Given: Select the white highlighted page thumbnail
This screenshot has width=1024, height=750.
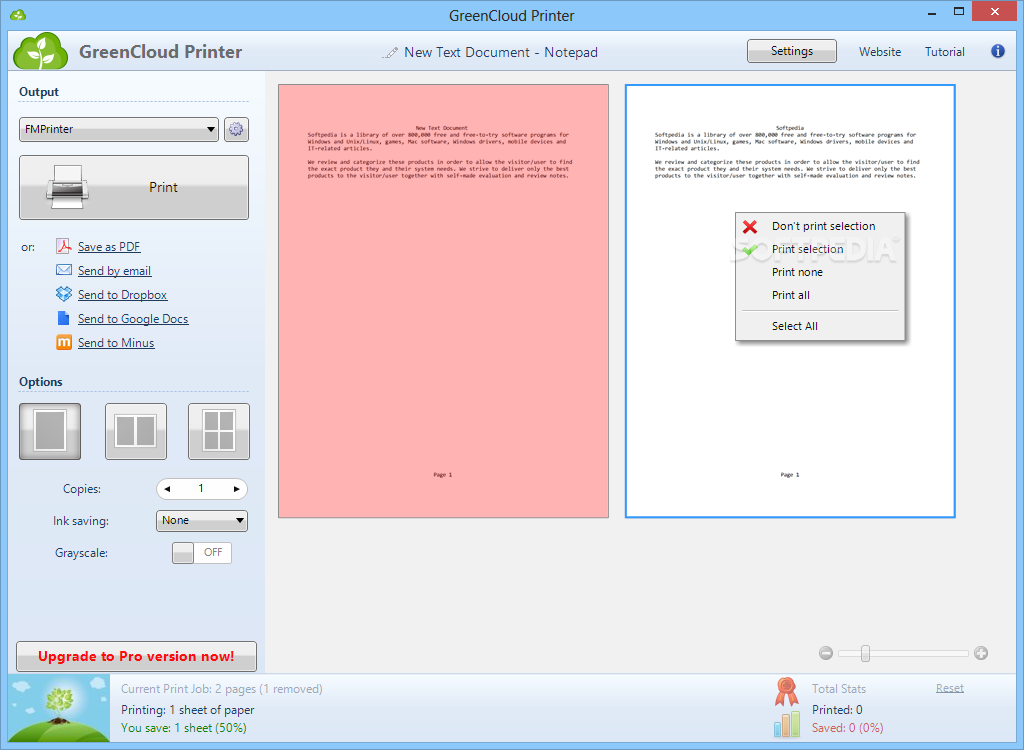Looking at the screenshot, I should pos(790,301).
